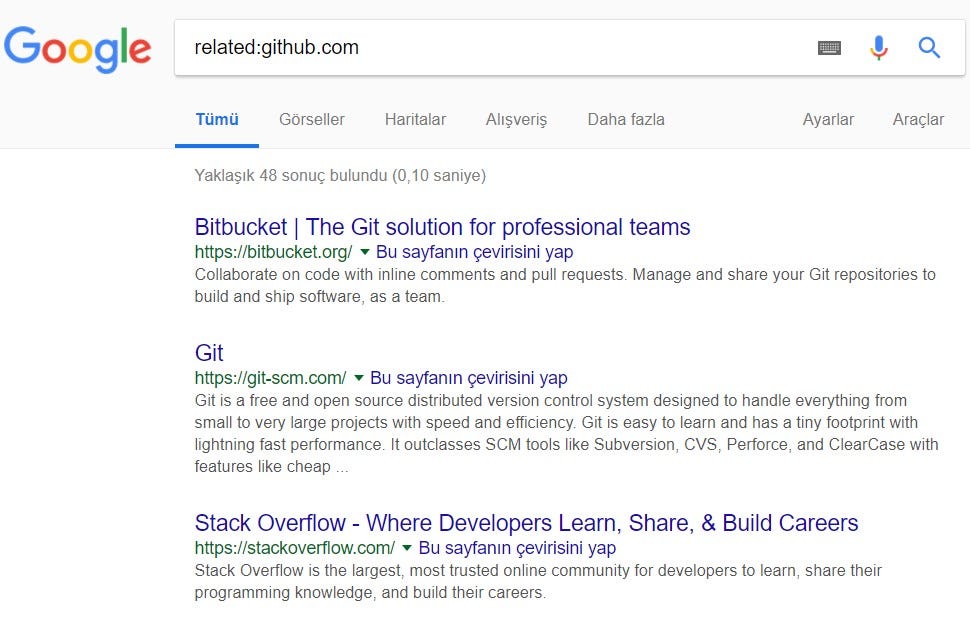Open the Stack Overflow result title
The image size is (970, 617).
(526, 523)
